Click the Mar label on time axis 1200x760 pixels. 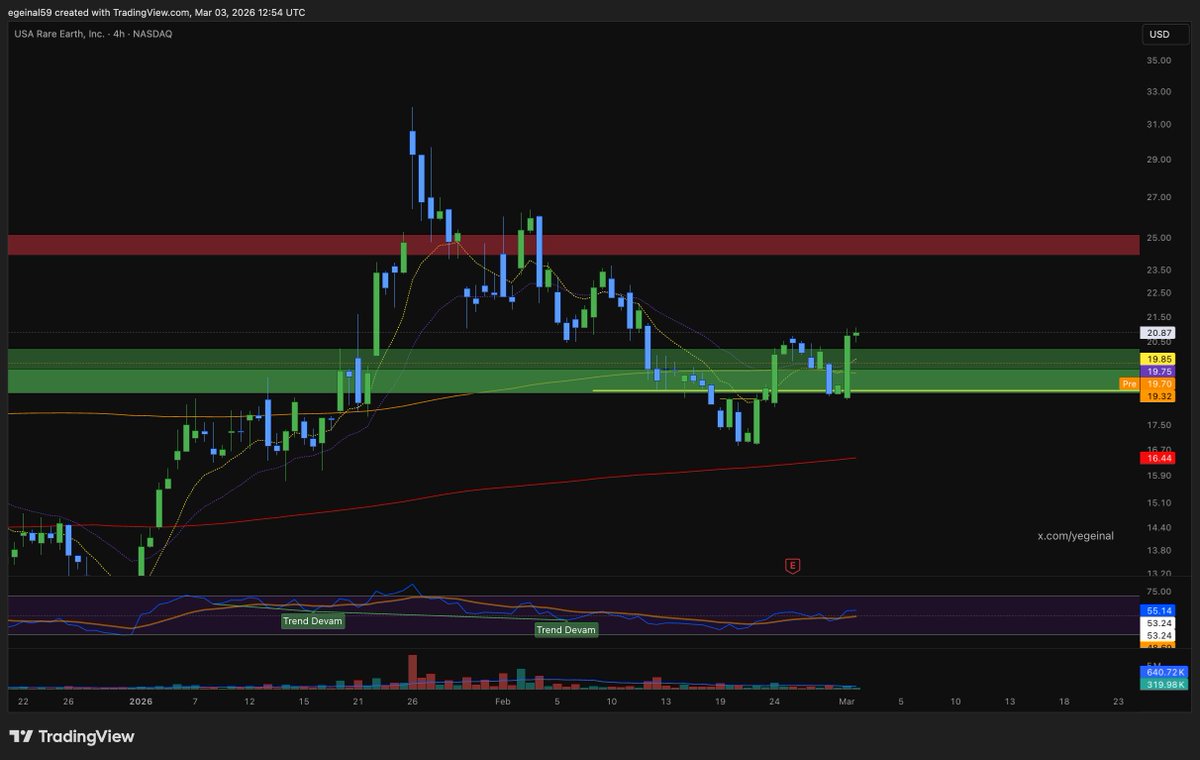coord(846,702)
